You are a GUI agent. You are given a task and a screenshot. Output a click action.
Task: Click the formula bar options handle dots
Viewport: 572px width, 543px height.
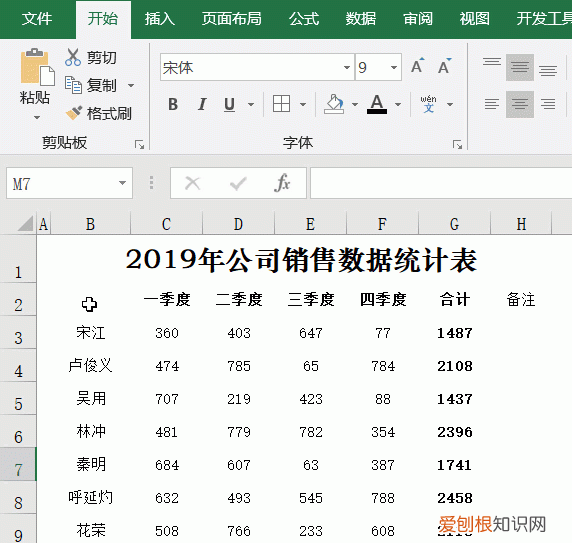point(151,183)
